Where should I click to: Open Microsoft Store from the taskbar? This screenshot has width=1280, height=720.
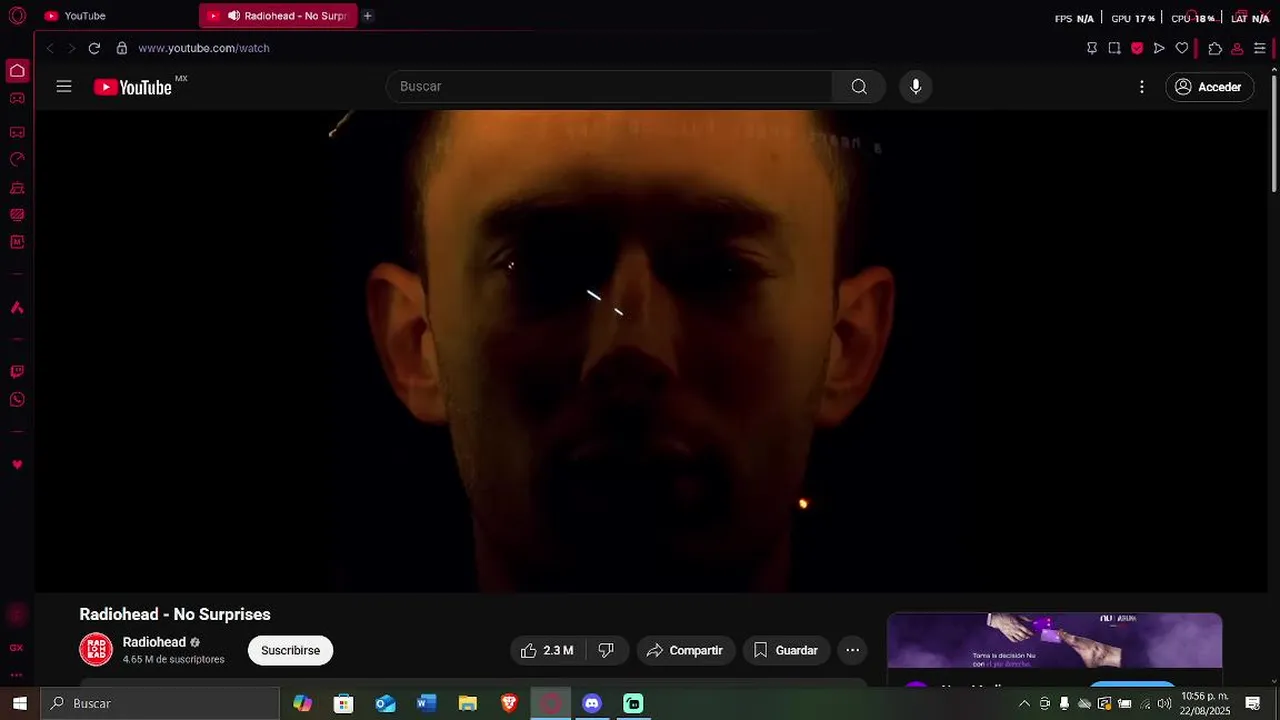point(343,704)
